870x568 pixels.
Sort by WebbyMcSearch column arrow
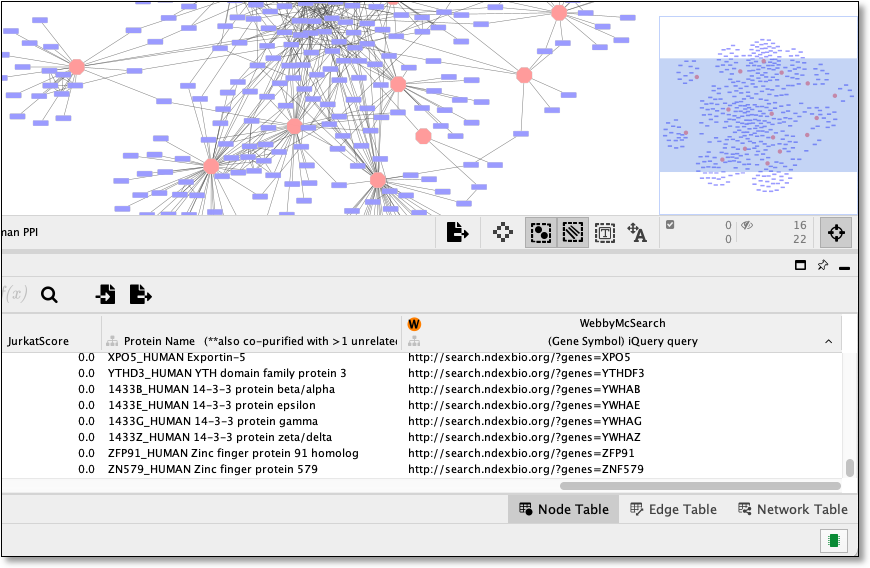(x=828, y=342)
